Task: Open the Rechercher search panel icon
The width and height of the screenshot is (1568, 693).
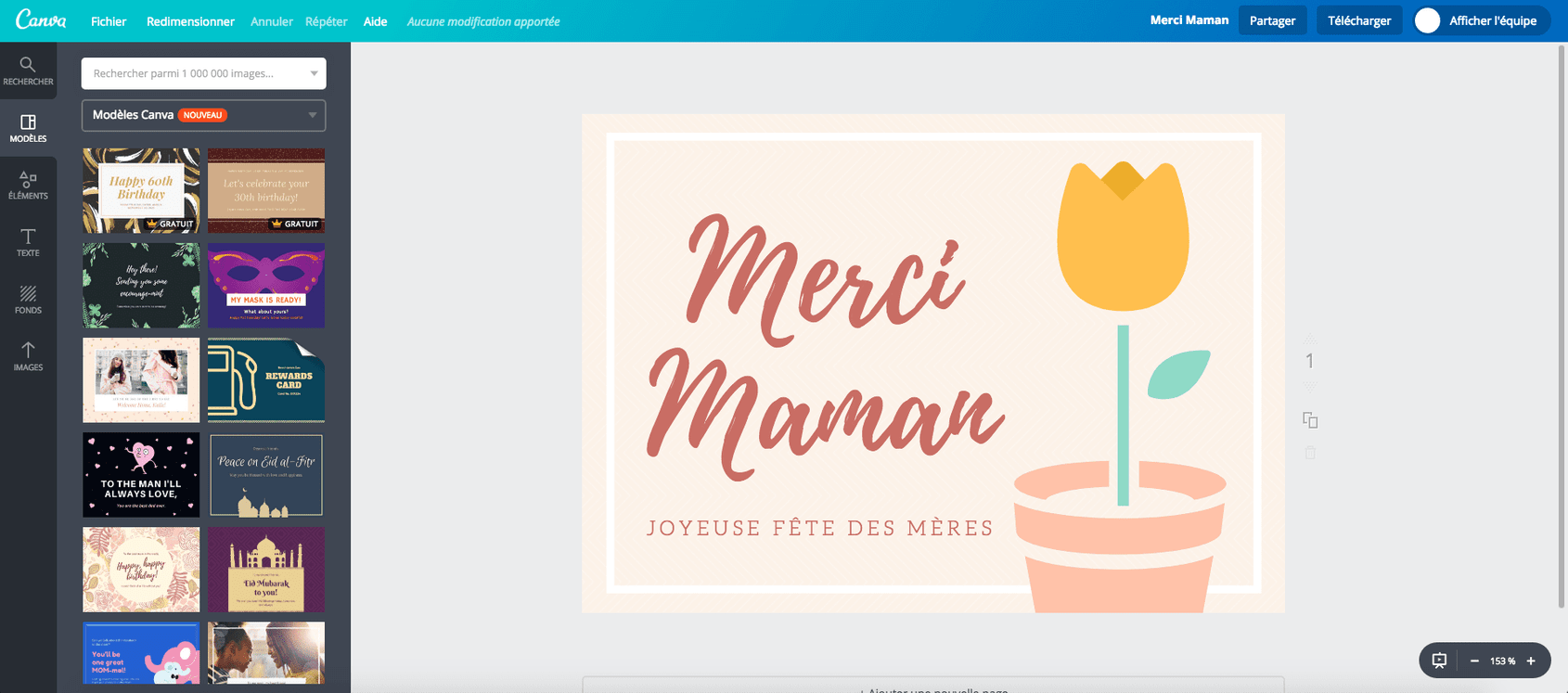Action: (x=28, y=71)
